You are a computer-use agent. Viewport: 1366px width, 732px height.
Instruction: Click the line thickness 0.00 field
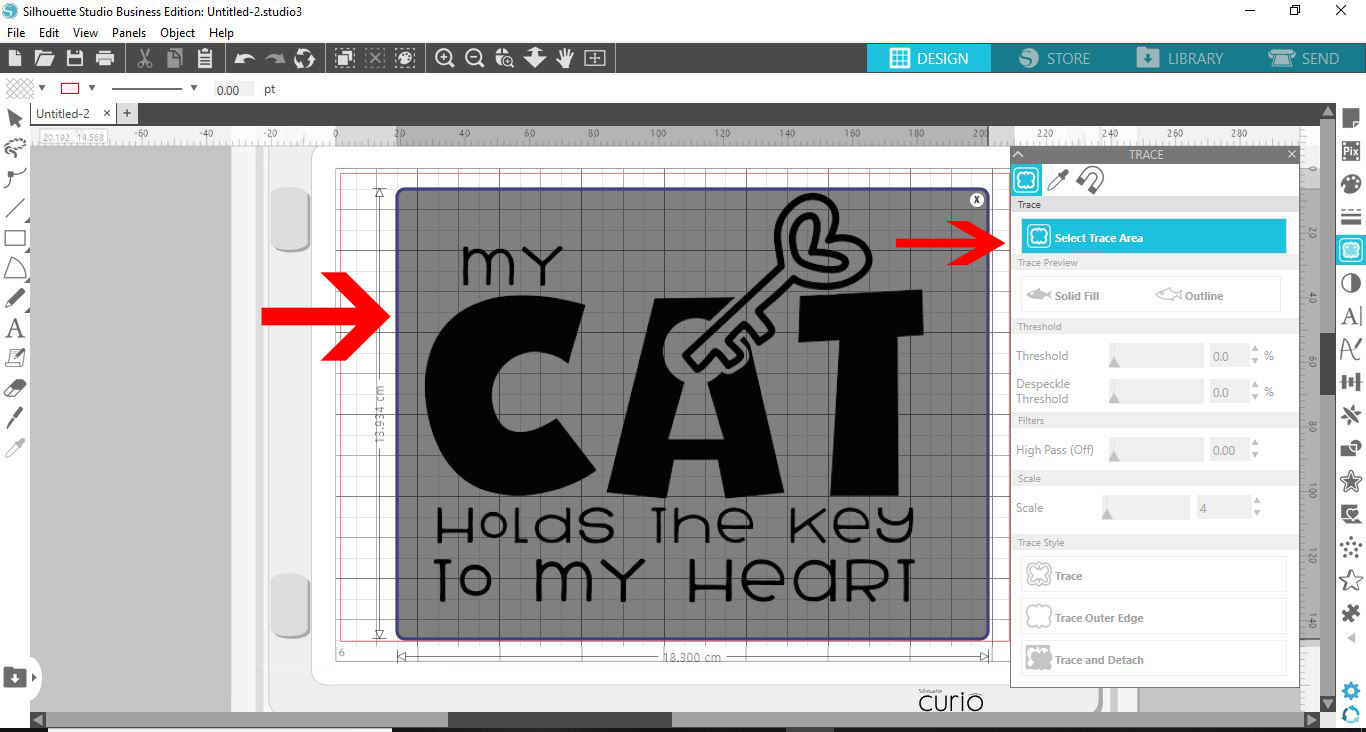coord(233,90)
